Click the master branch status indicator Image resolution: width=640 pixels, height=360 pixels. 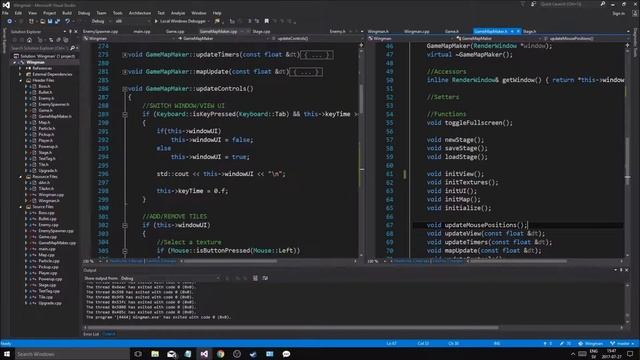[x=622, y=343]
